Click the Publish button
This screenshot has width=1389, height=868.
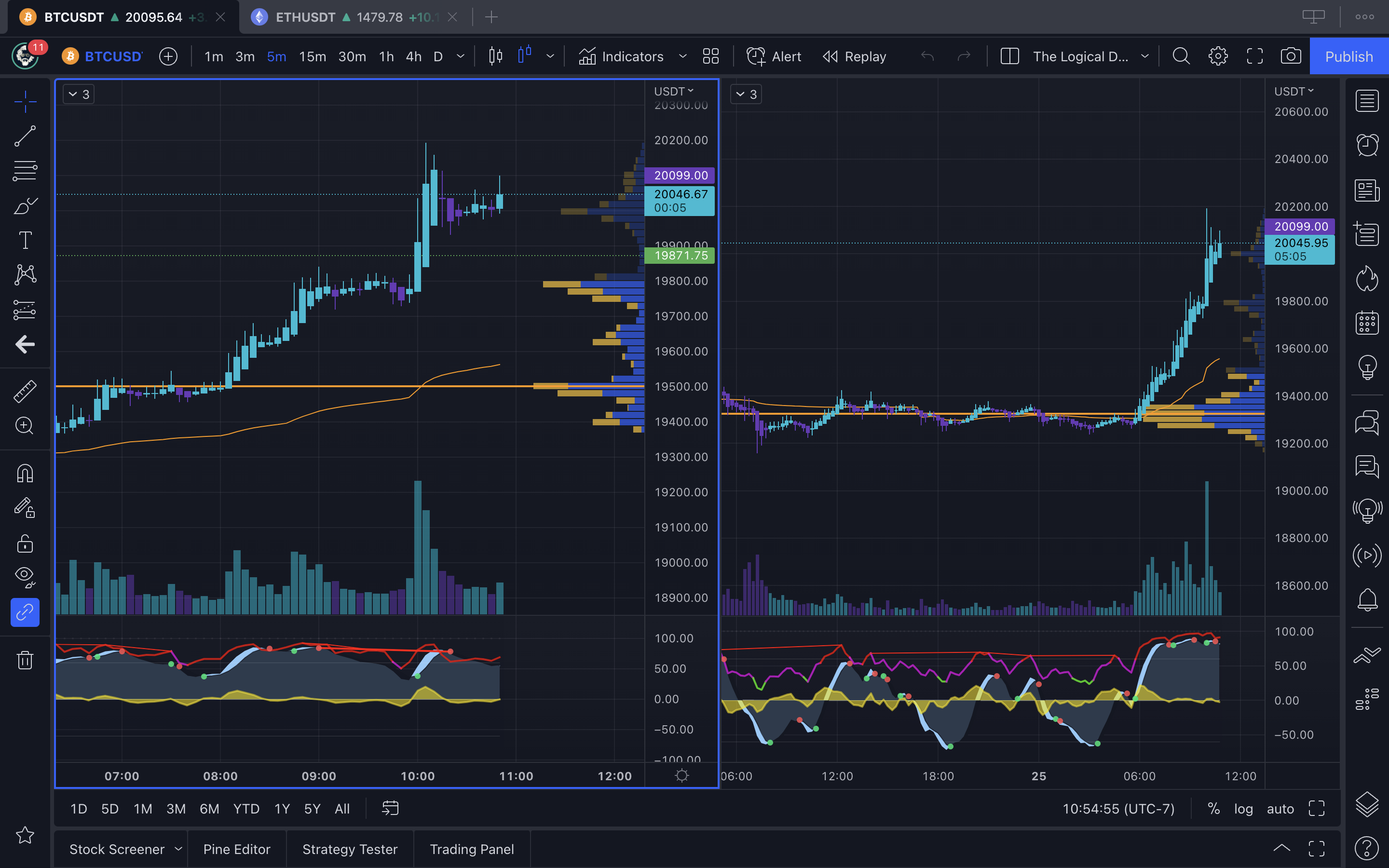(x=1349, y=56)
